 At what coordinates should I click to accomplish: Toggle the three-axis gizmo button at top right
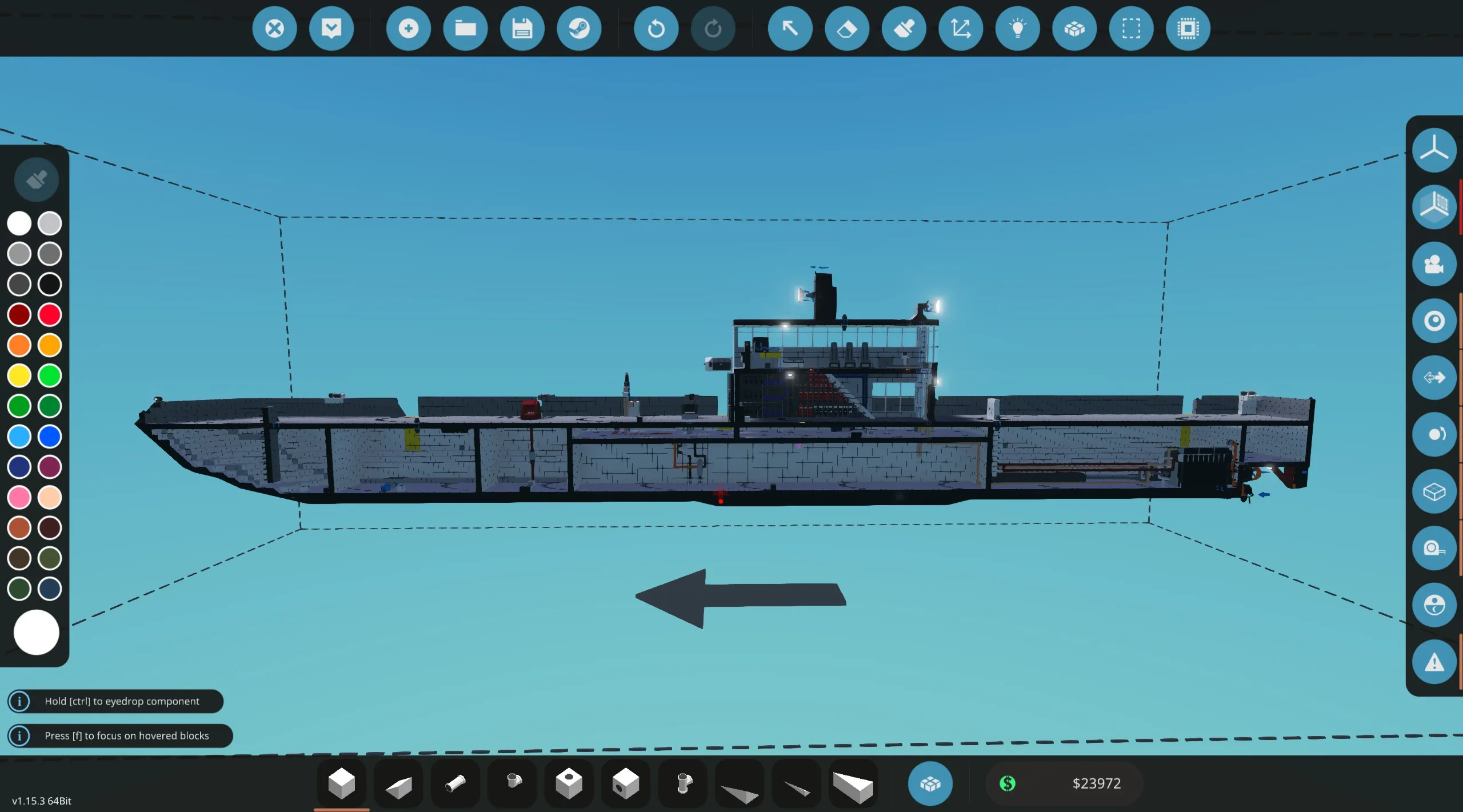[1434, 150]
